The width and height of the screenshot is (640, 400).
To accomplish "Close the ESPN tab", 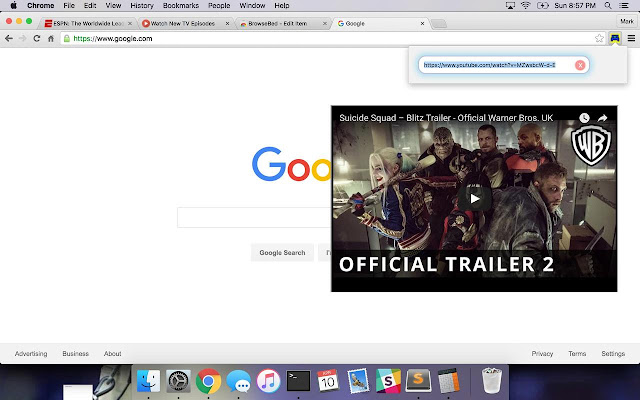I will [130, 24].
